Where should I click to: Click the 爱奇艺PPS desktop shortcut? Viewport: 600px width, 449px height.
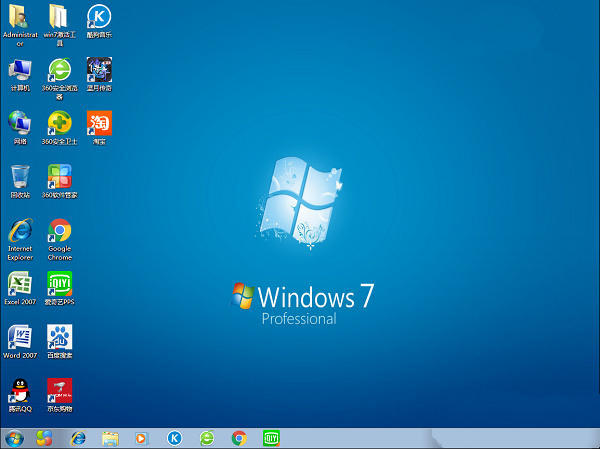59,284
